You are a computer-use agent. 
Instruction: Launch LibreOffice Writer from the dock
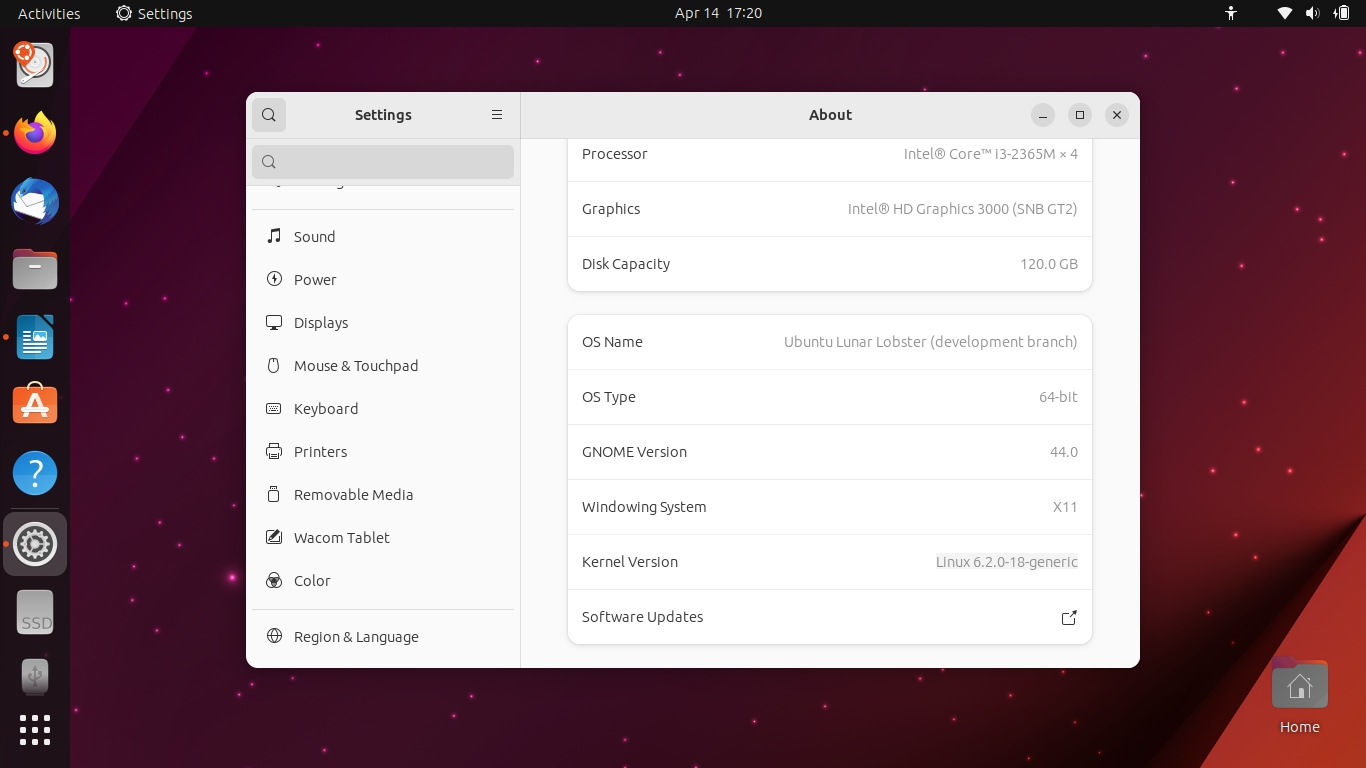[x=35, y=337]
